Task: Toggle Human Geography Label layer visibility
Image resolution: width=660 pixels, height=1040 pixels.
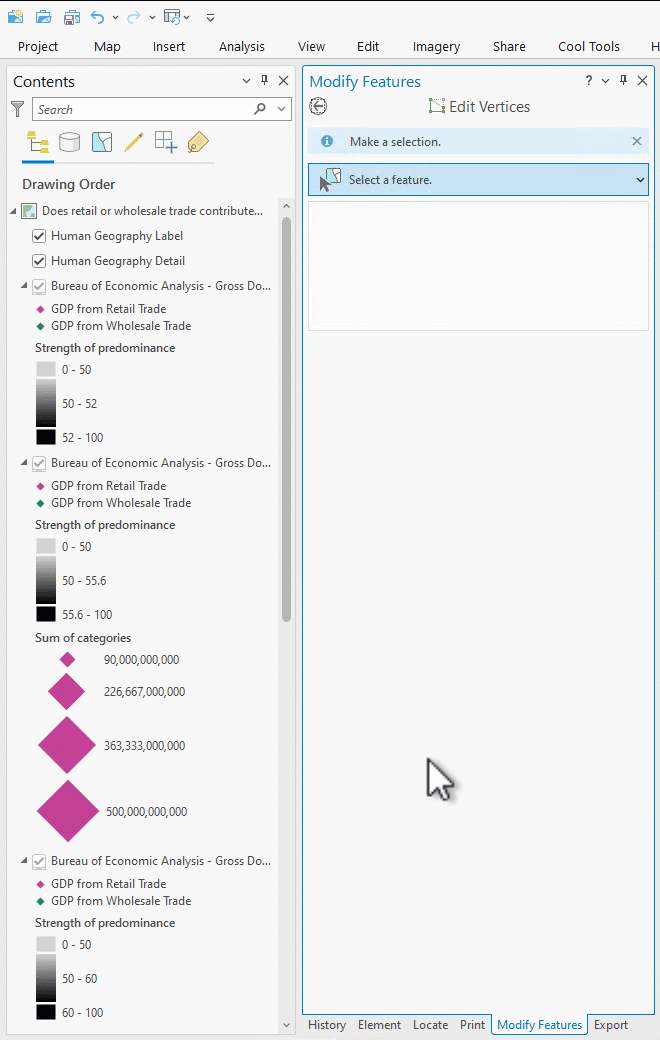Action: tap(39, 236)
